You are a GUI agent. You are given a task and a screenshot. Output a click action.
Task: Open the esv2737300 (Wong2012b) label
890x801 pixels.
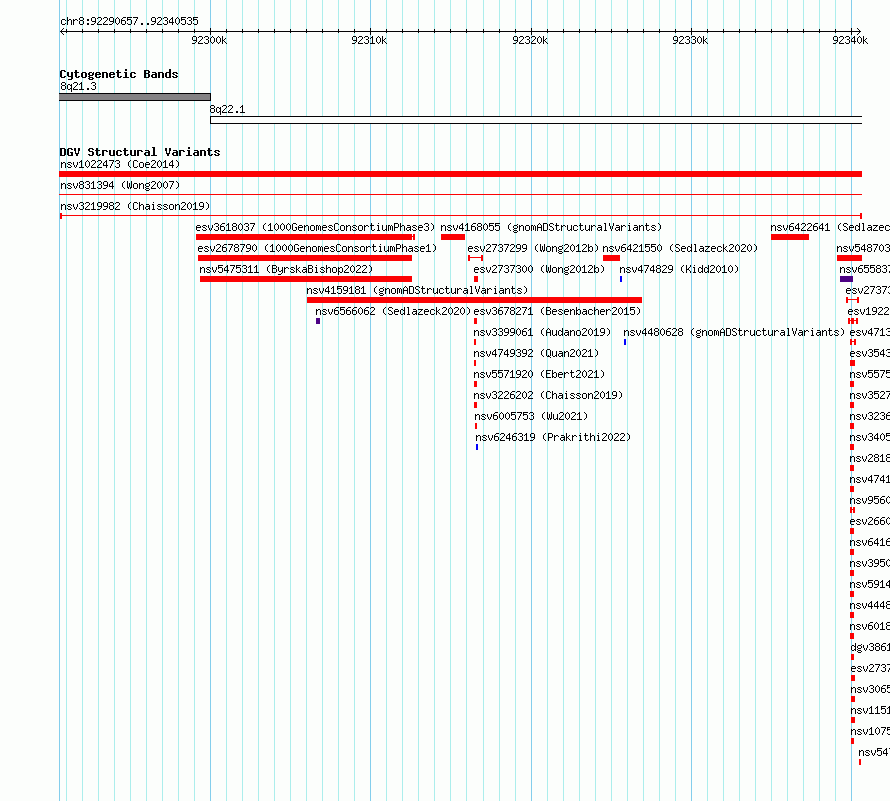[x=539, y=269]
